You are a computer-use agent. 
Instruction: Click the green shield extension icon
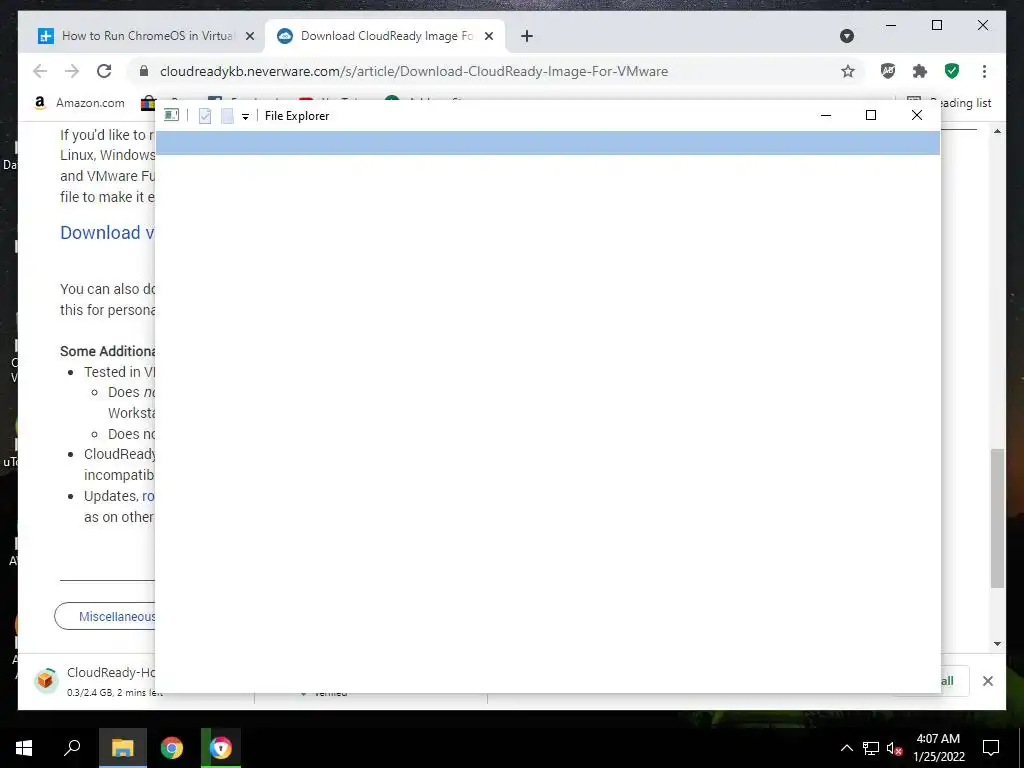952,71
